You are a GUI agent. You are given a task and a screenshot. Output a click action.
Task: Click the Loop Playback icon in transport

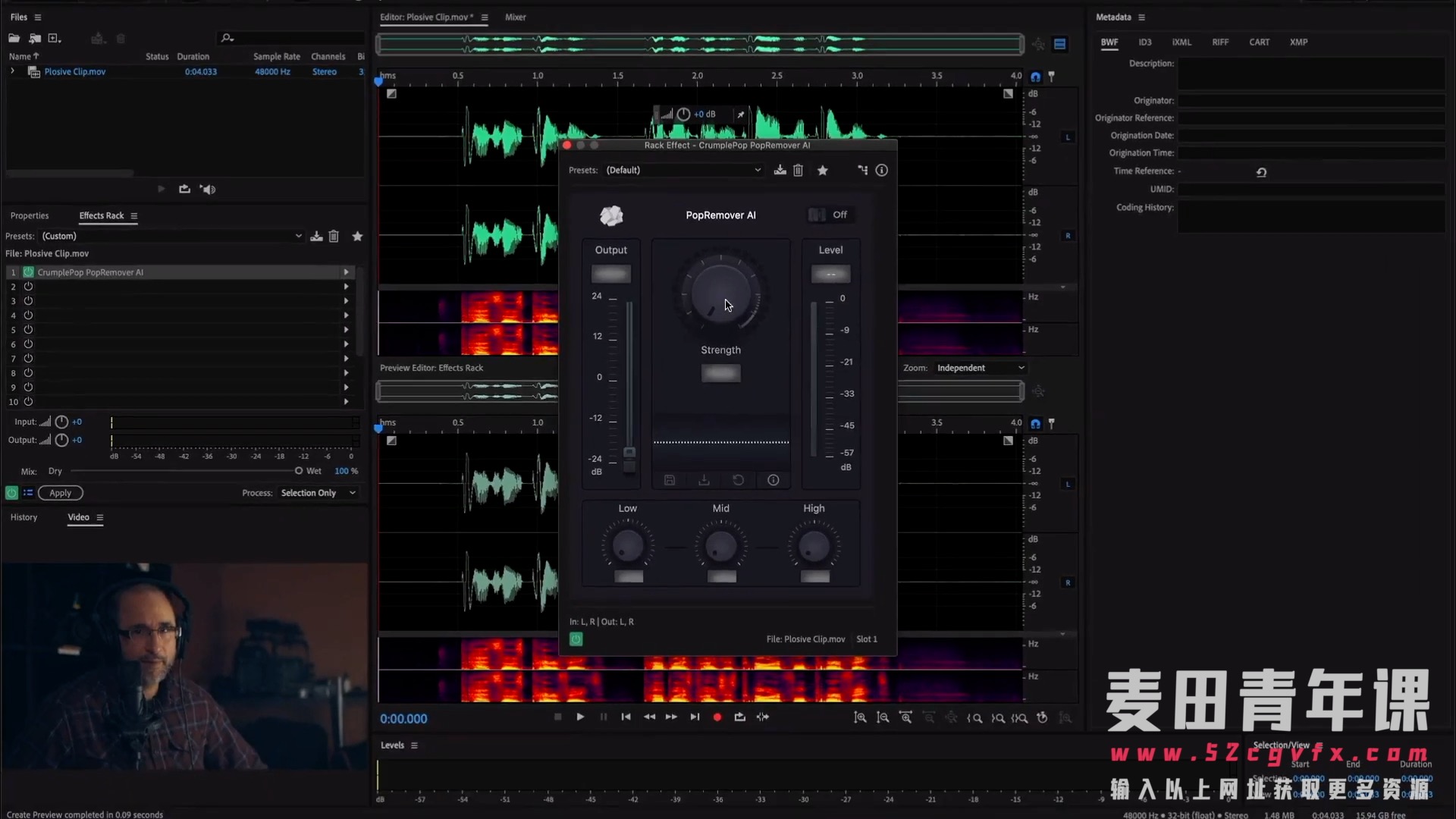(739, 717)
